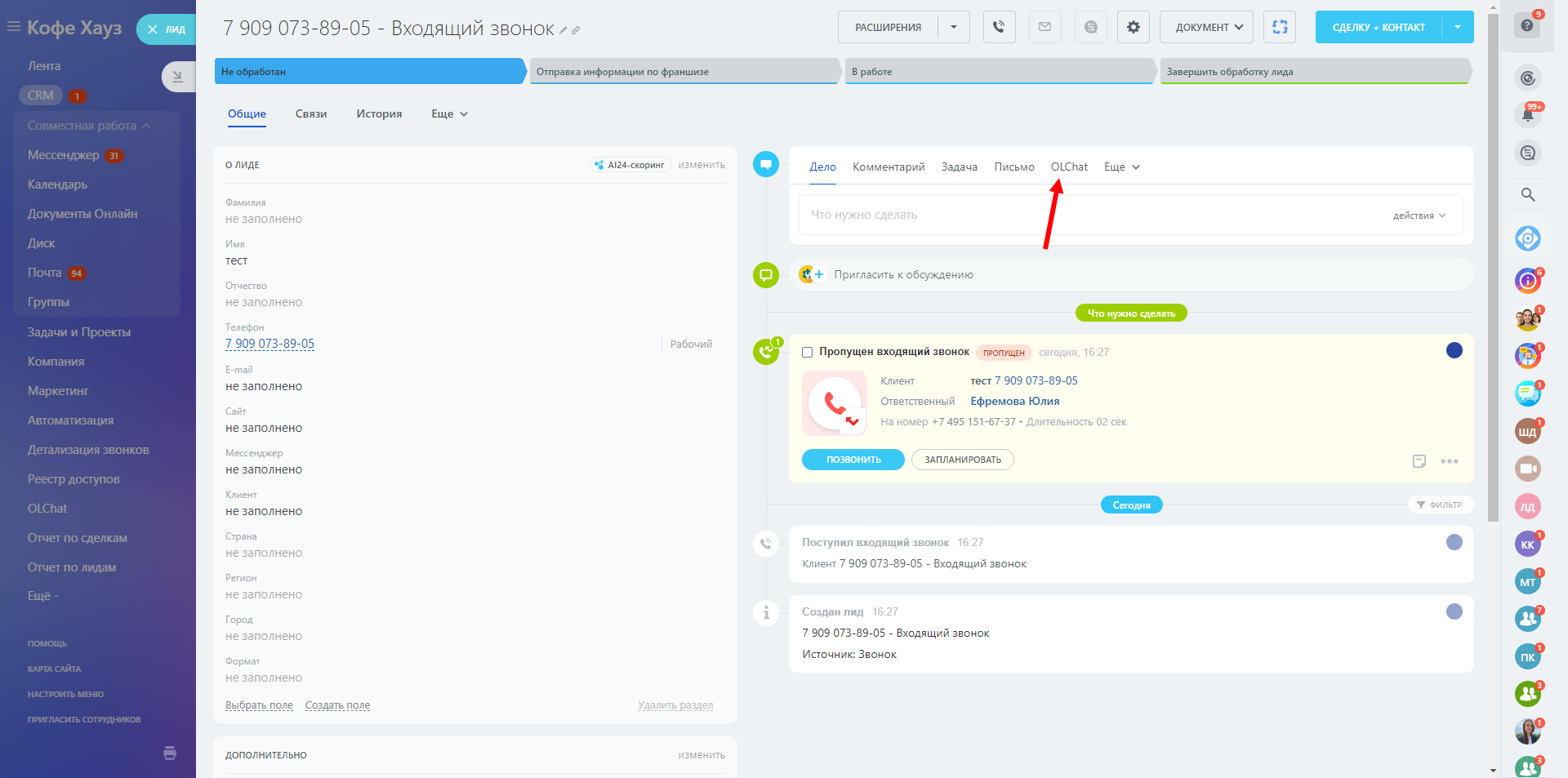Select the OLChat tab in timeline
This screenshot has height=778, width=1568.
point(1068,167)
